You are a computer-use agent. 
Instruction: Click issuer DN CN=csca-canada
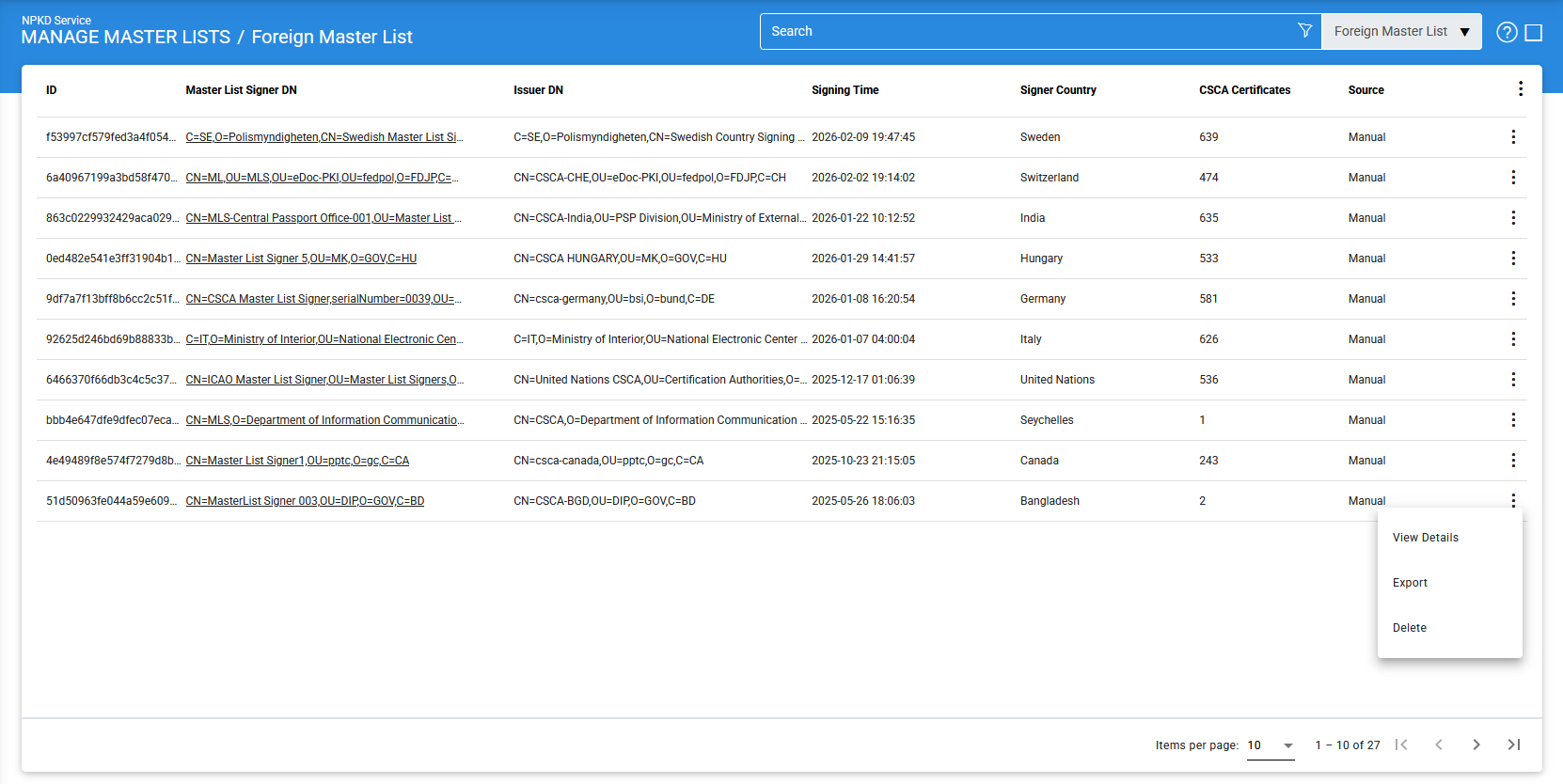coord(608,461)
